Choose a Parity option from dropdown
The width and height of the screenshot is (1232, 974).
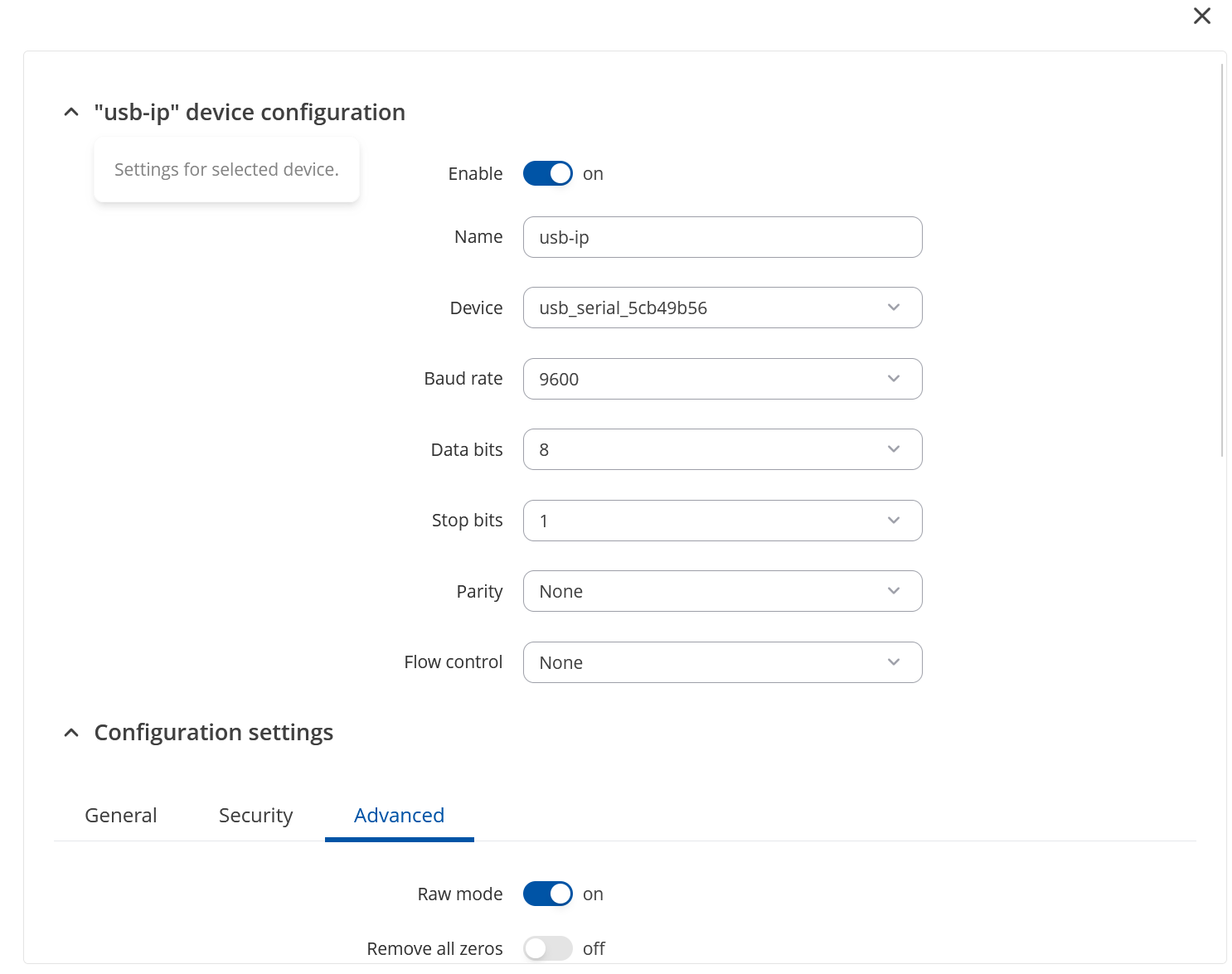[x=722, y=591]
